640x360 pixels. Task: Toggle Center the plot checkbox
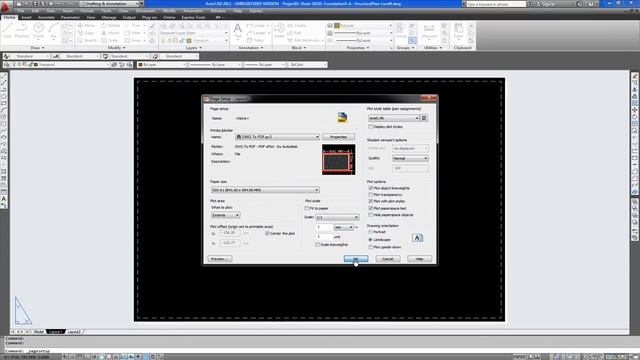pyautogui.click(x=267, y=233)
